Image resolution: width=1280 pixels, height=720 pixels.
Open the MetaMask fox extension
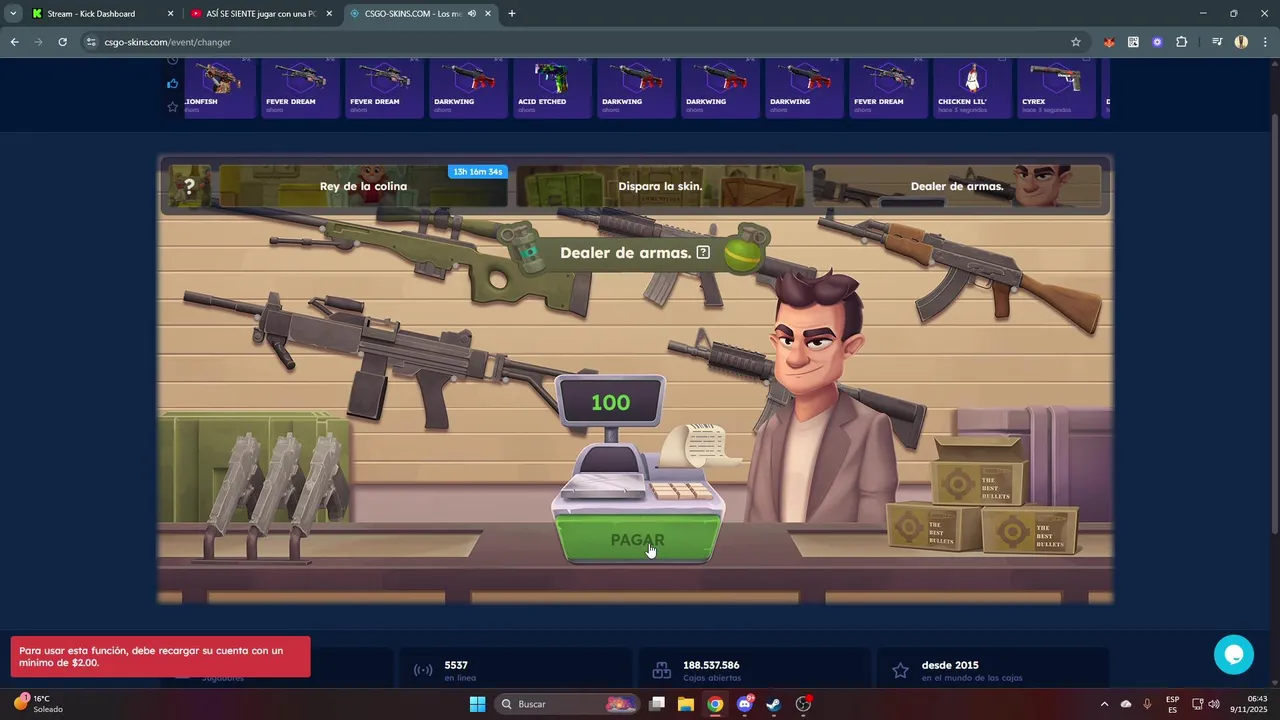(1109, 42)
